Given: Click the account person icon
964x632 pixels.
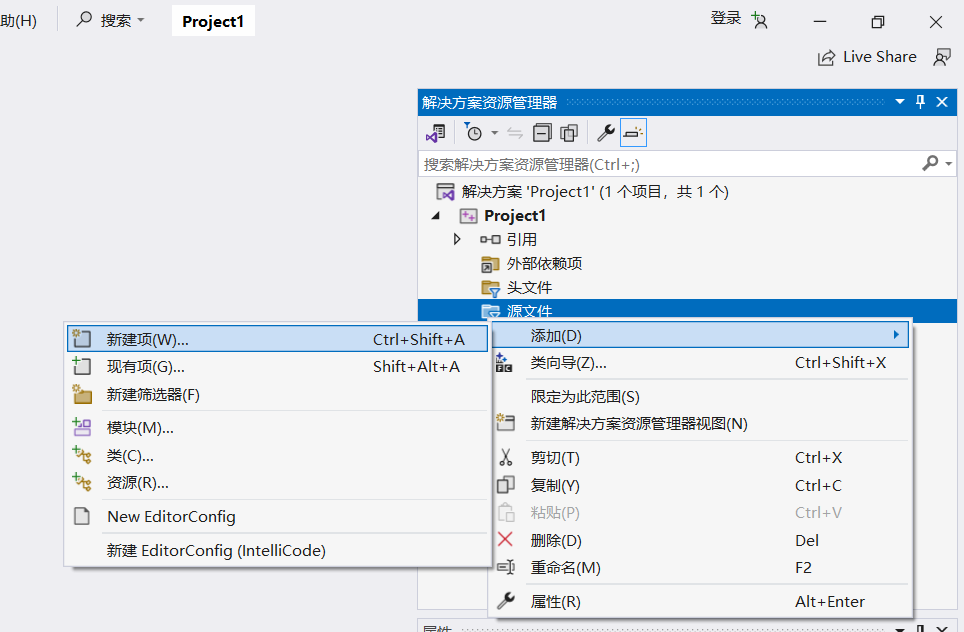Looking at the screenshot, I should click(759, 21).
